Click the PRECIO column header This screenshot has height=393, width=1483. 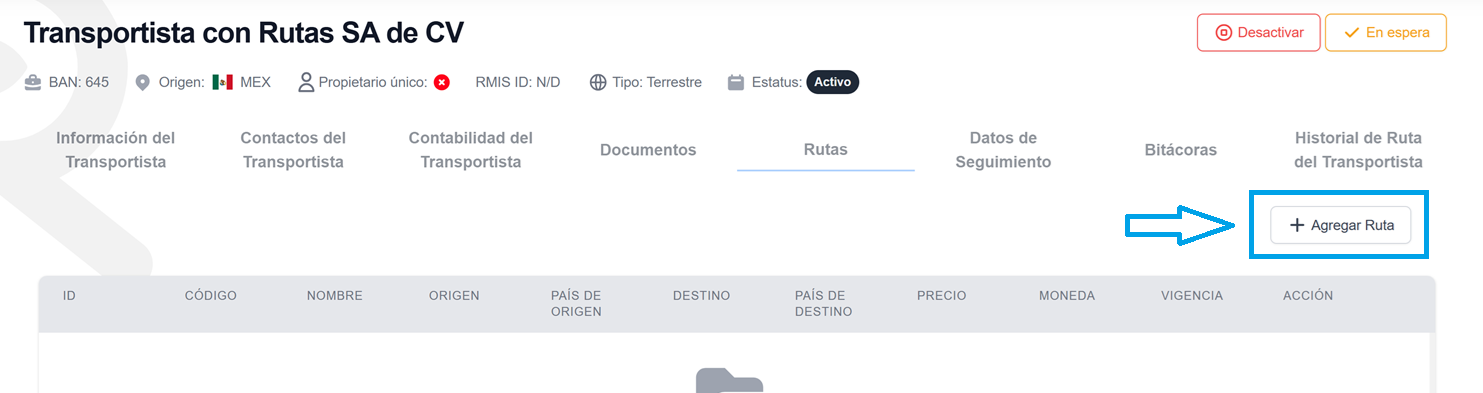click(x=941, y=296)
